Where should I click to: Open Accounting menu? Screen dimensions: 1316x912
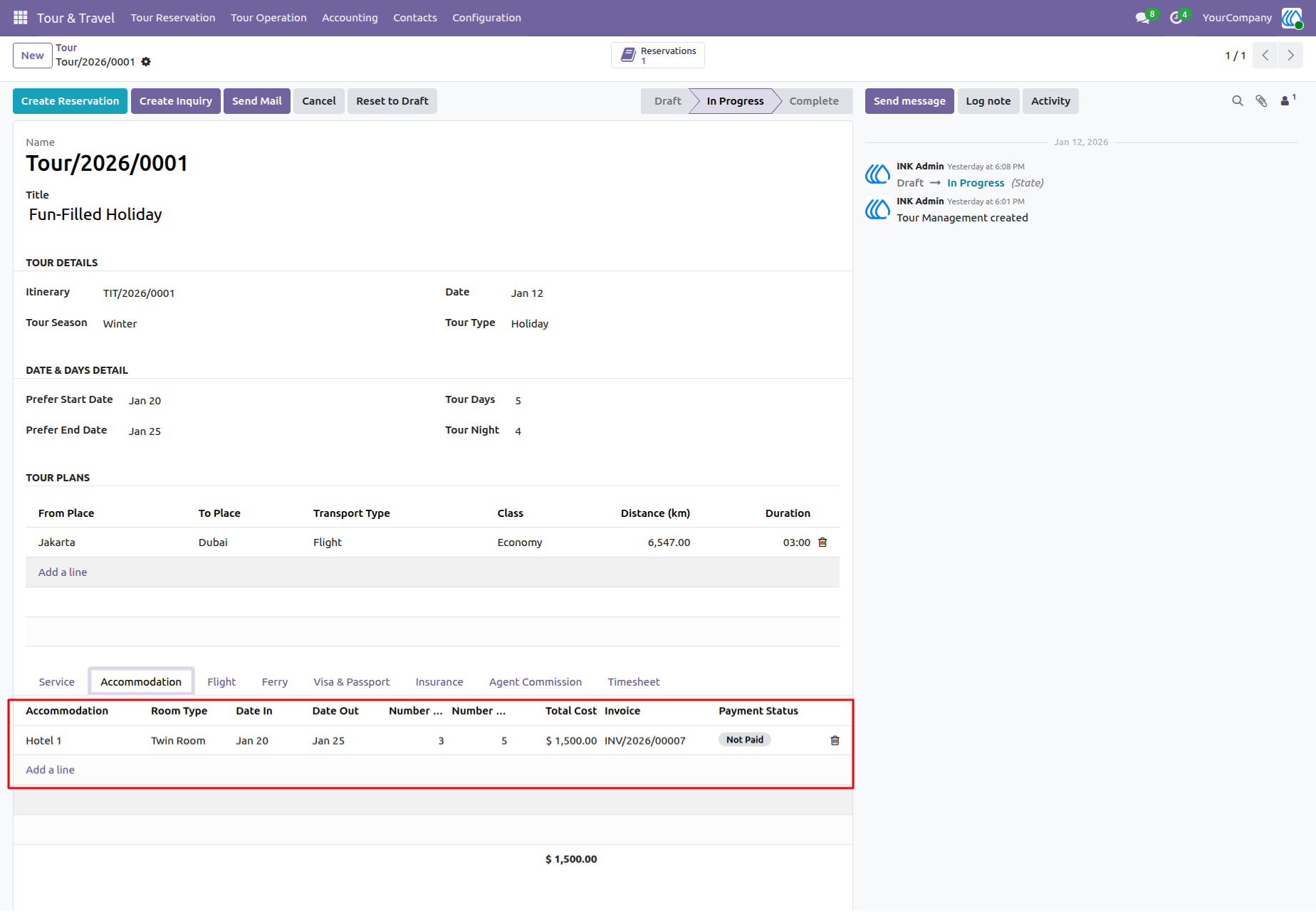(x=350, y=18)
